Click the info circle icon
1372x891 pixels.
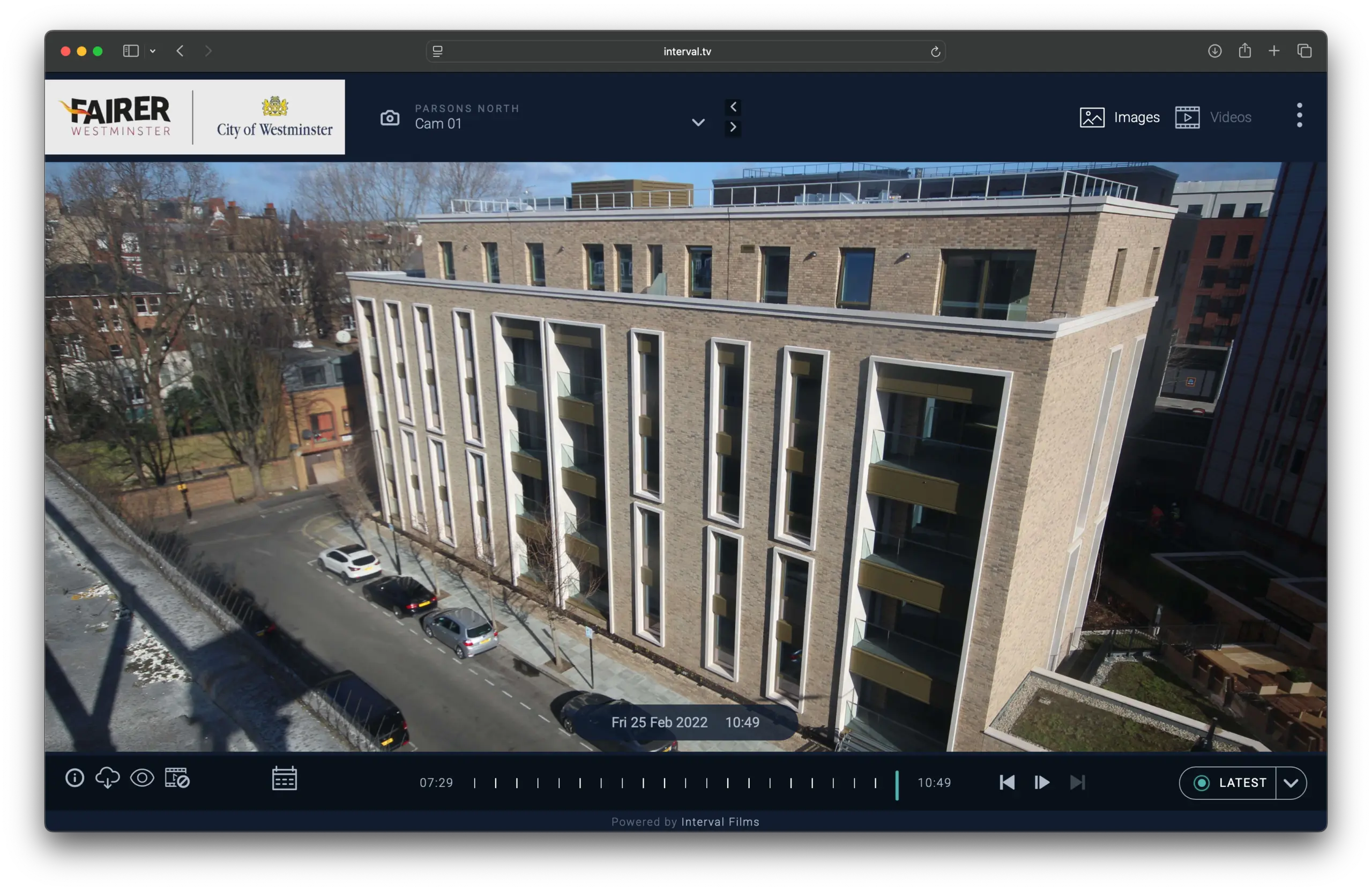(74, 778)
